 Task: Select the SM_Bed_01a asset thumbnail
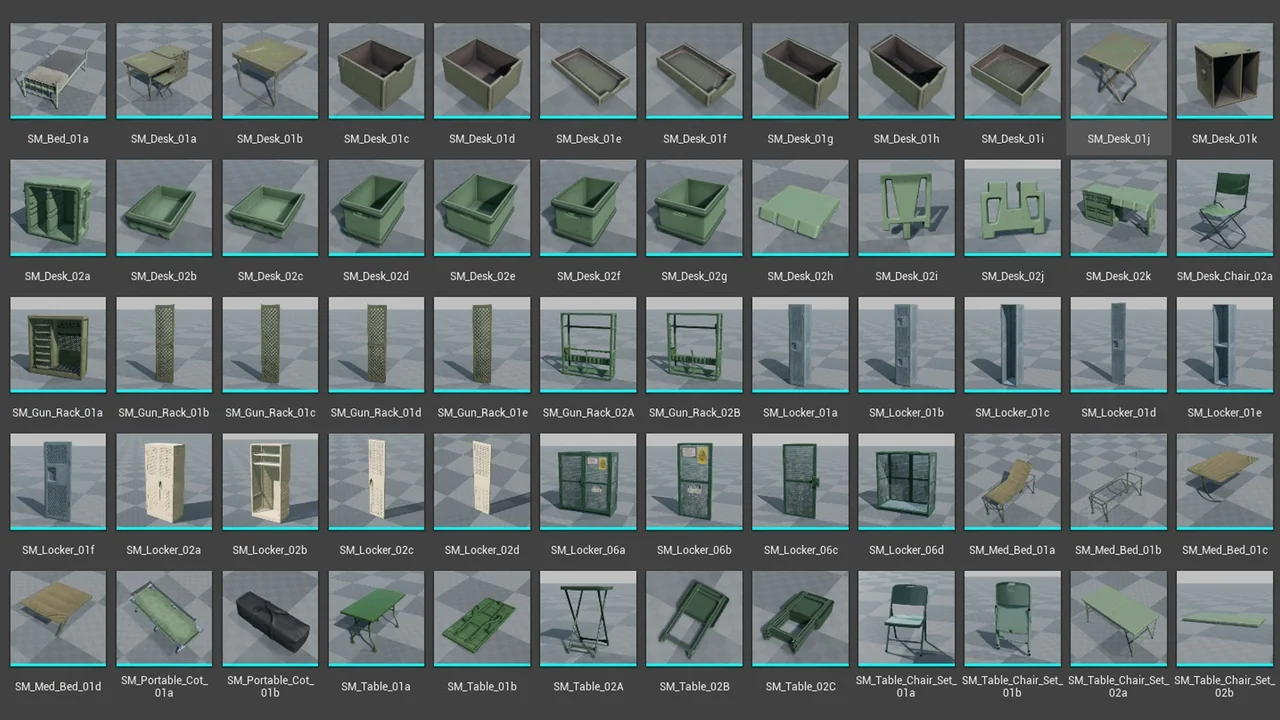[x=57, y=72]
